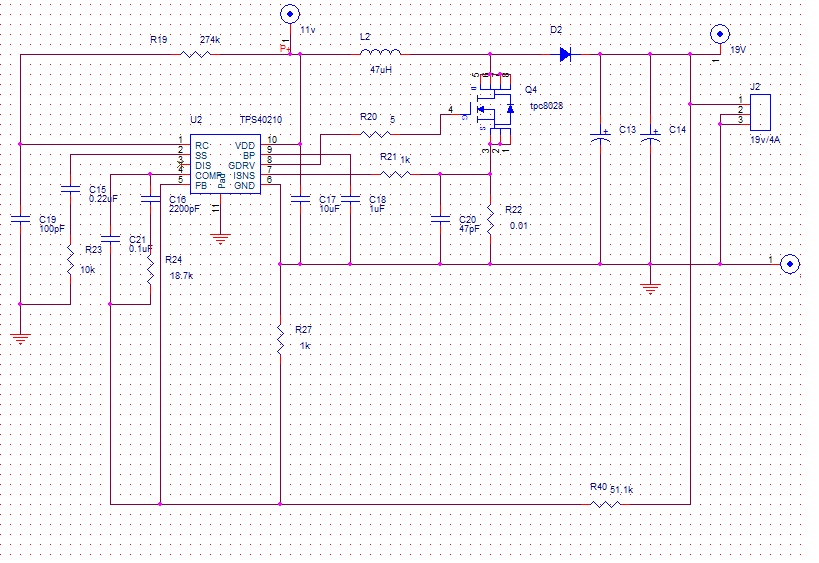The height and width of the screenshot is (563, 819).
Task: Select the R24 resistor symbol
Action: pyautogui.click(x=150, y=269)
